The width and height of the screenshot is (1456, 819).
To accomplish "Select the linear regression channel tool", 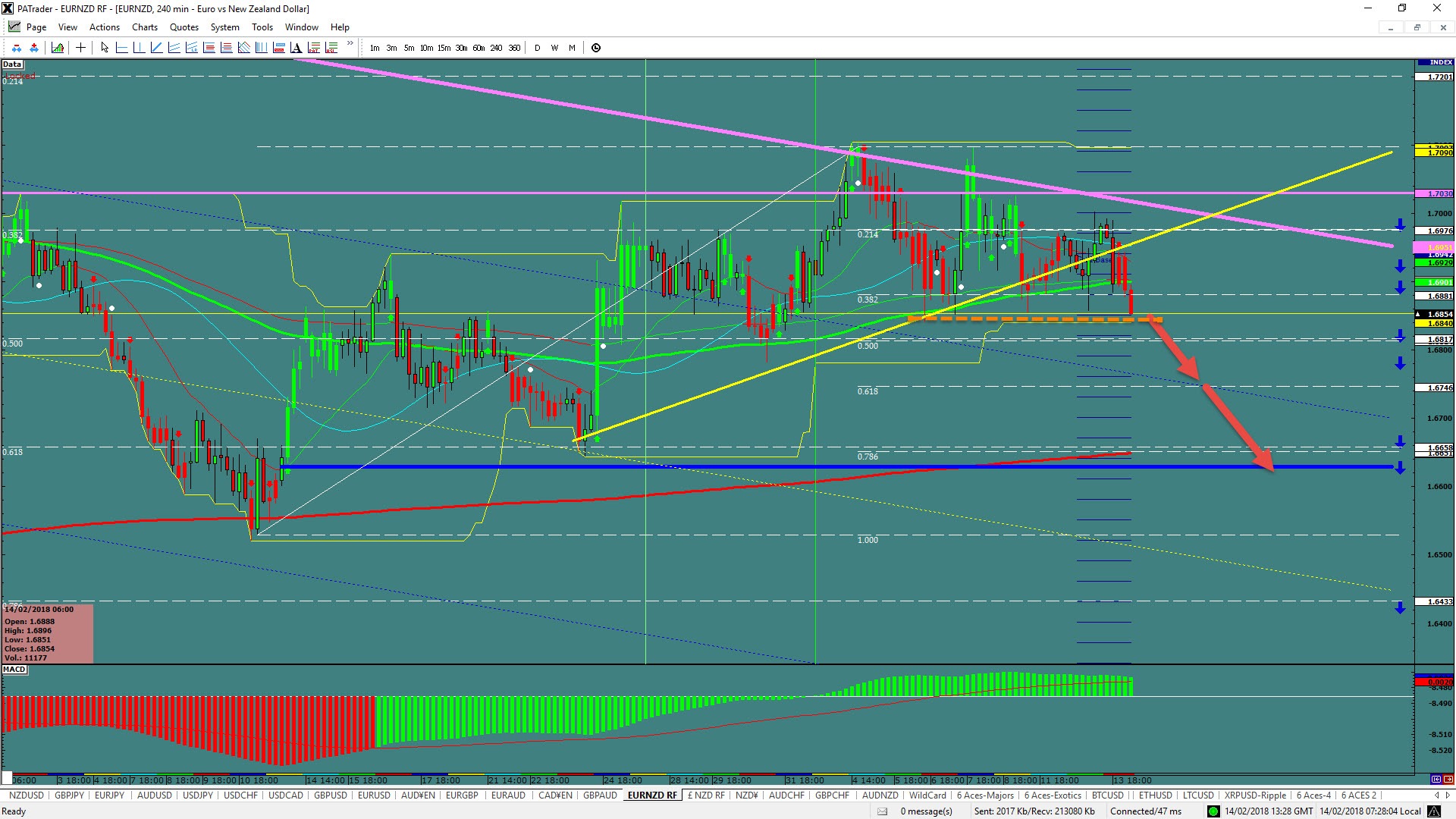I will 191,48.
